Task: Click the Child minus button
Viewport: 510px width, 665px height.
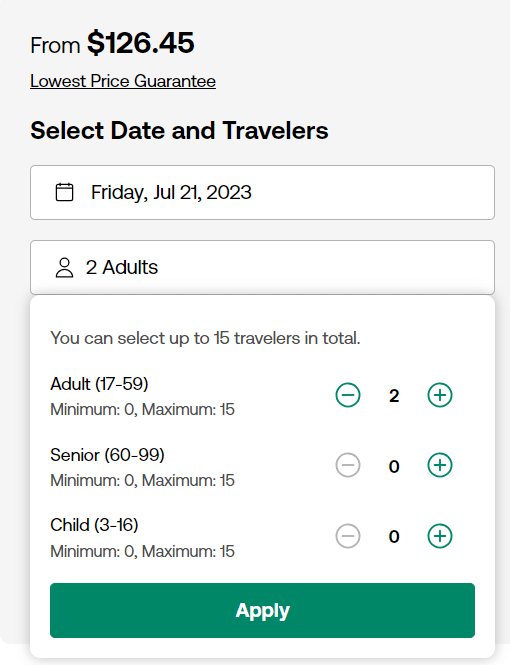Action: (x=348, y=536)
